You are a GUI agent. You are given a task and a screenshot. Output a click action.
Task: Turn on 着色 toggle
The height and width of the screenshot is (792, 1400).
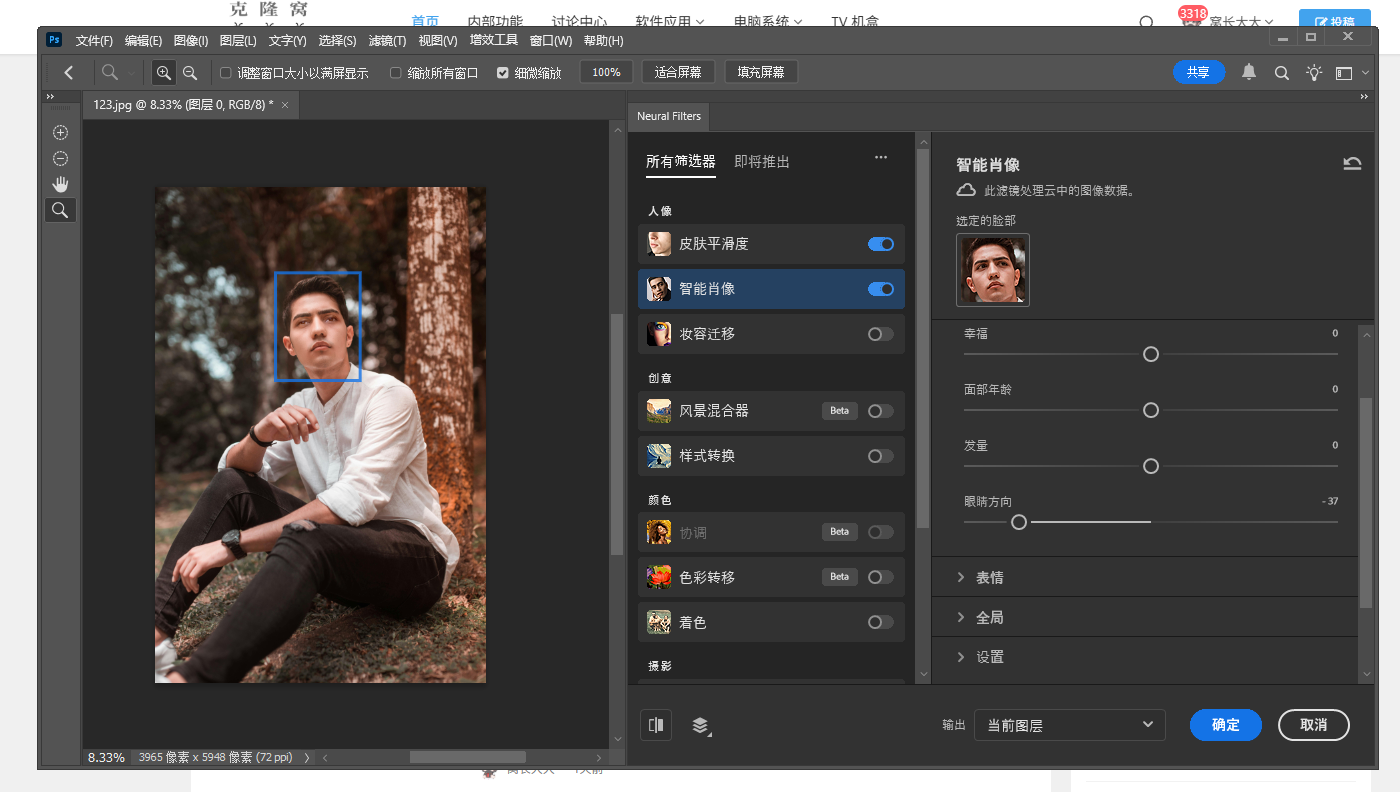(x=881, y=622)
